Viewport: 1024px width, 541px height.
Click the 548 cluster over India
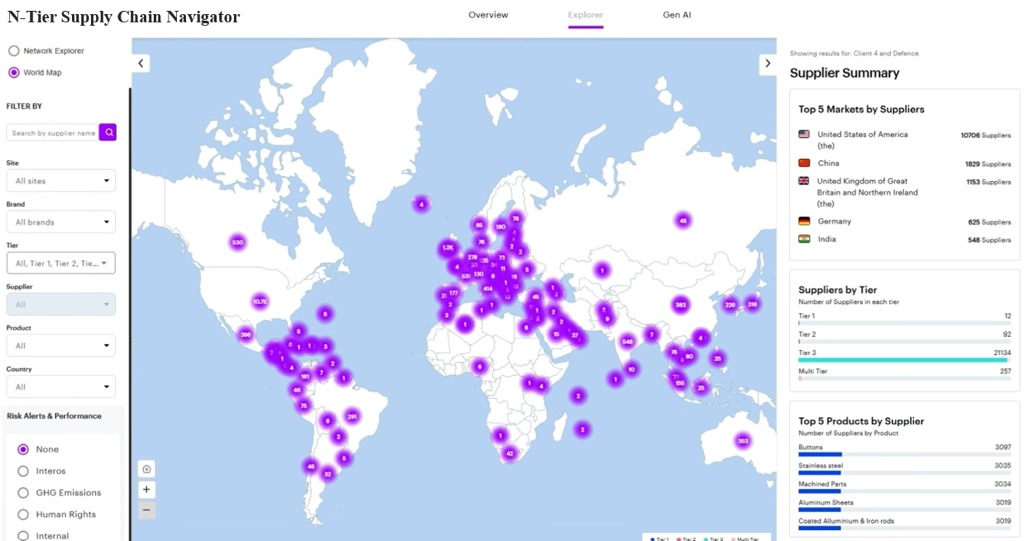[x=628, y=341]
